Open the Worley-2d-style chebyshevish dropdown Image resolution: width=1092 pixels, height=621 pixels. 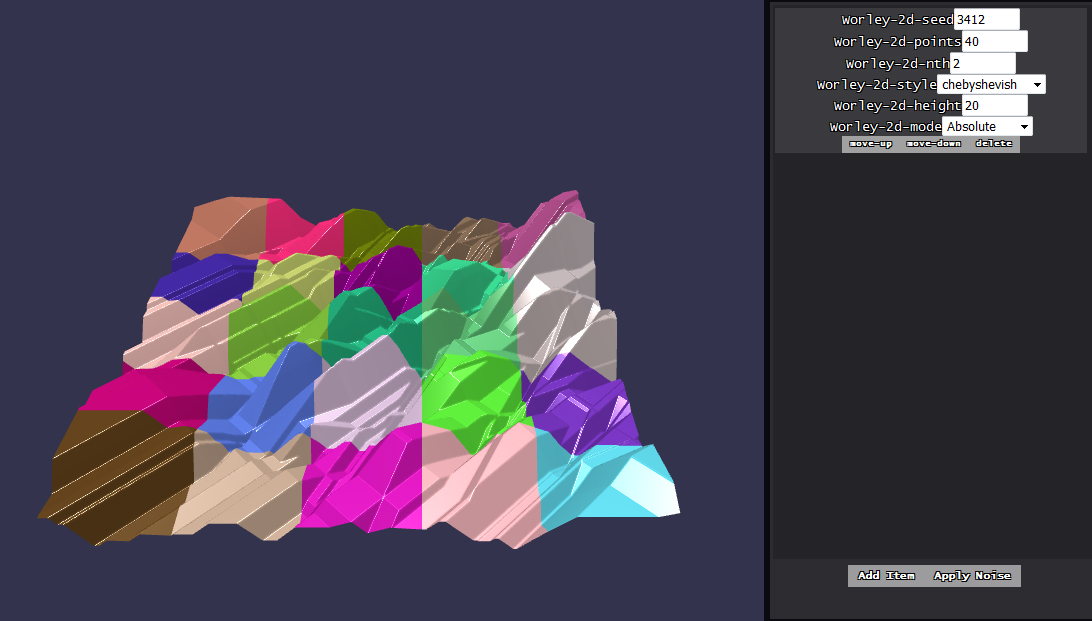[x=991, y=85]
